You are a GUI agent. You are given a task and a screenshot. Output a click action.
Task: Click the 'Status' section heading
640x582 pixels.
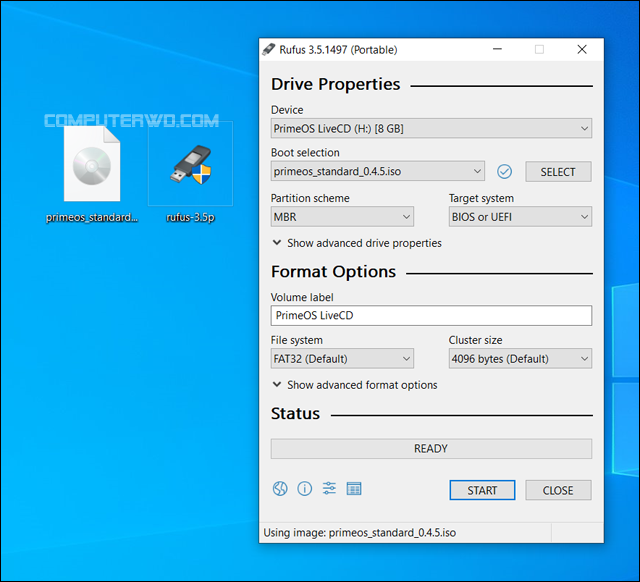[x=296, y=414]
